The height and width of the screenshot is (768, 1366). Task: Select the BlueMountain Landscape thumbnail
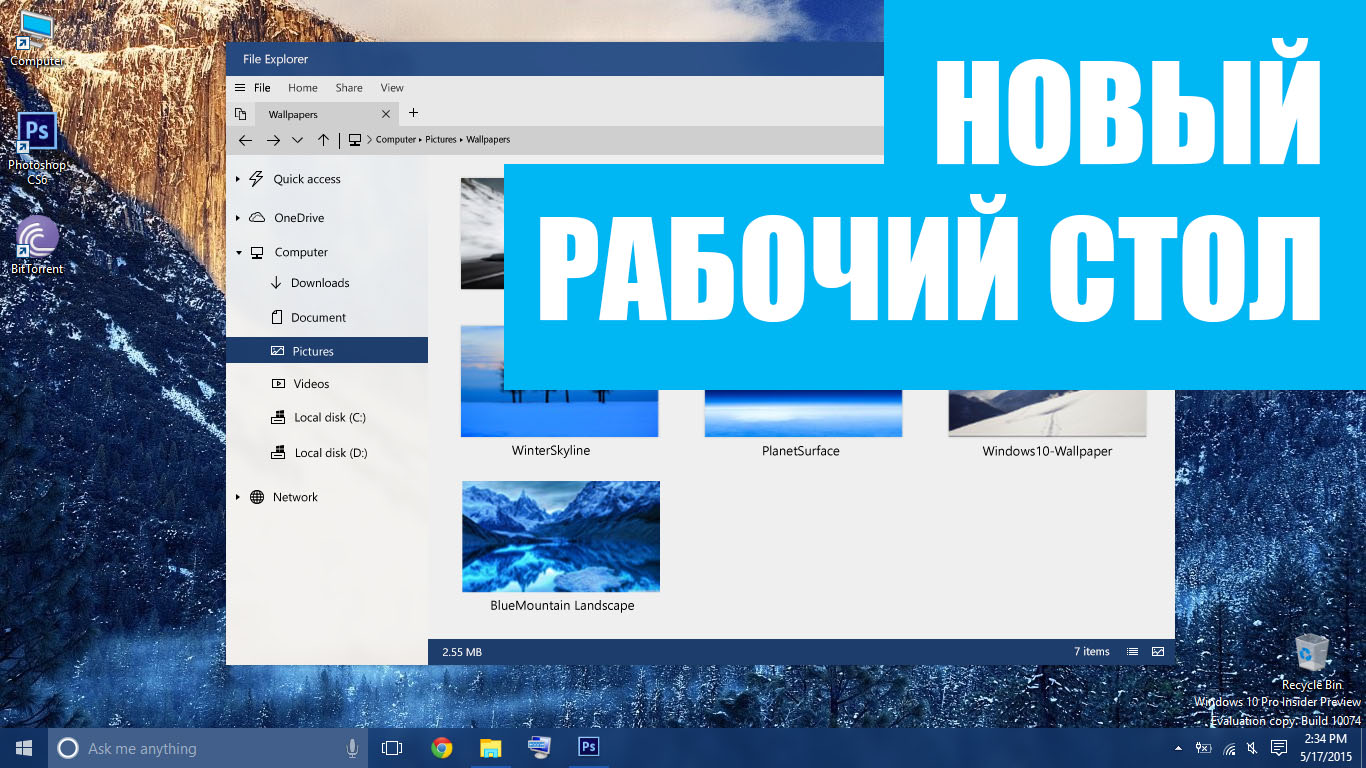coord(561,537)
